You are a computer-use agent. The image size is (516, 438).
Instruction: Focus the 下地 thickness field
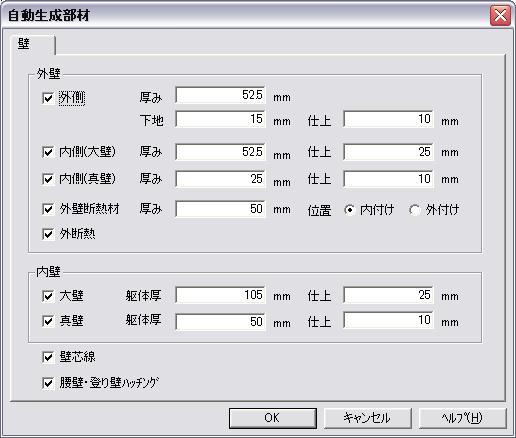click(220, 119)
